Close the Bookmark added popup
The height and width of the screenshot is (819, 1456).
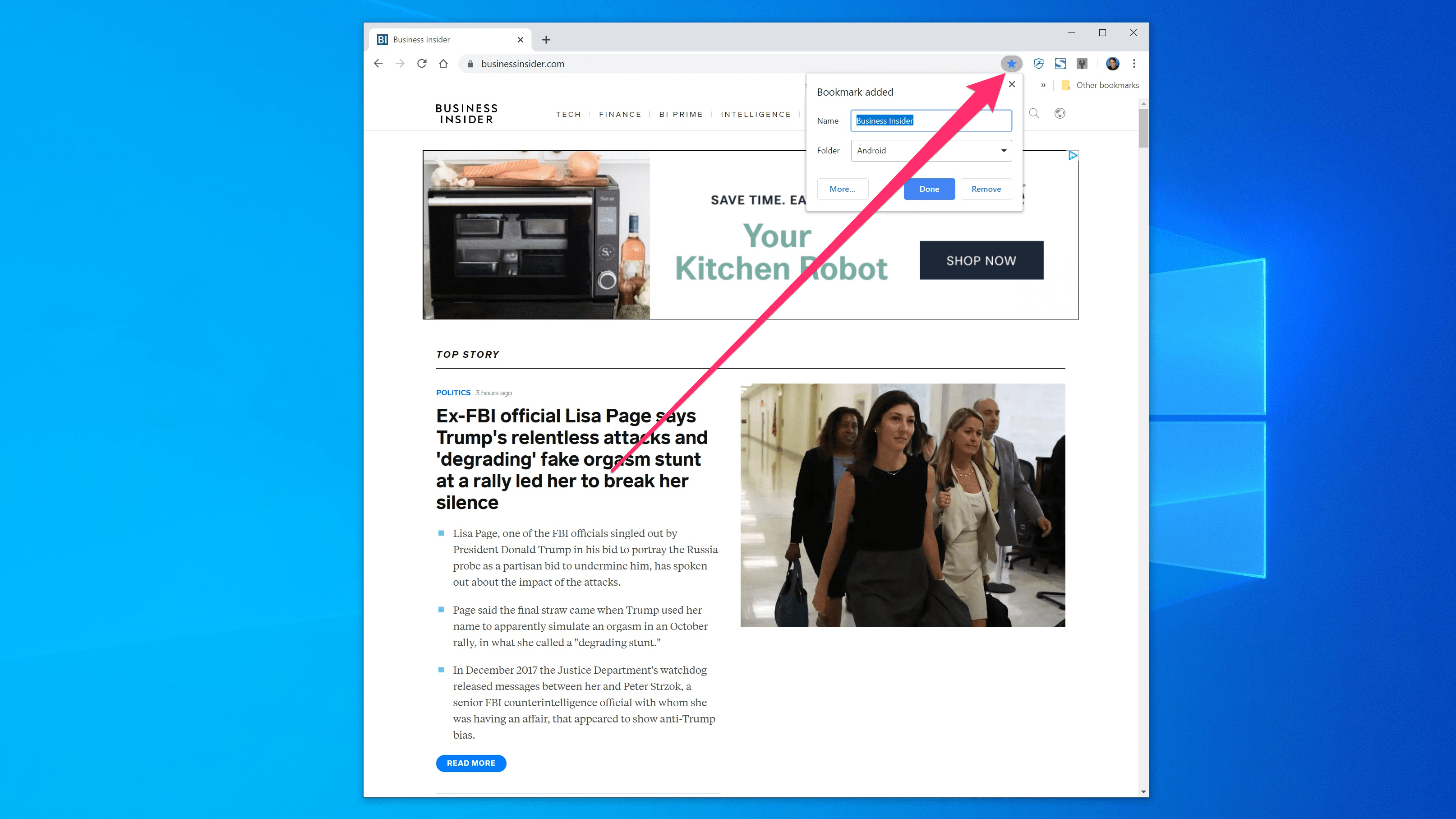[x=1012, y=85]
